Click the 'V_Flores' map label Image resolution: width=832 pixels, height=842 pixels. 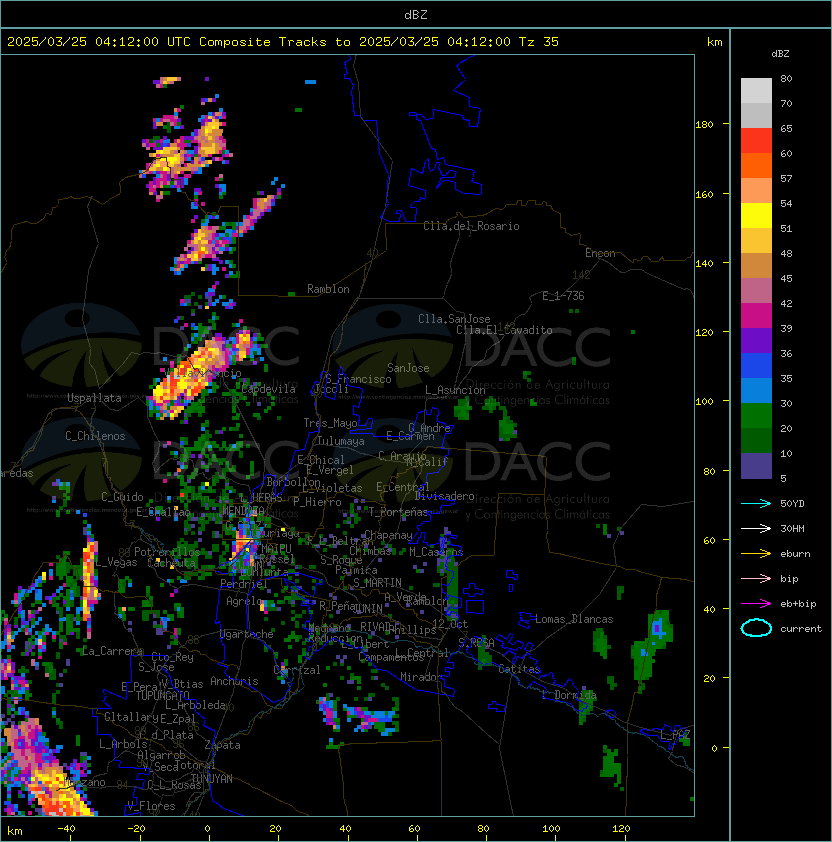(151, 806)
